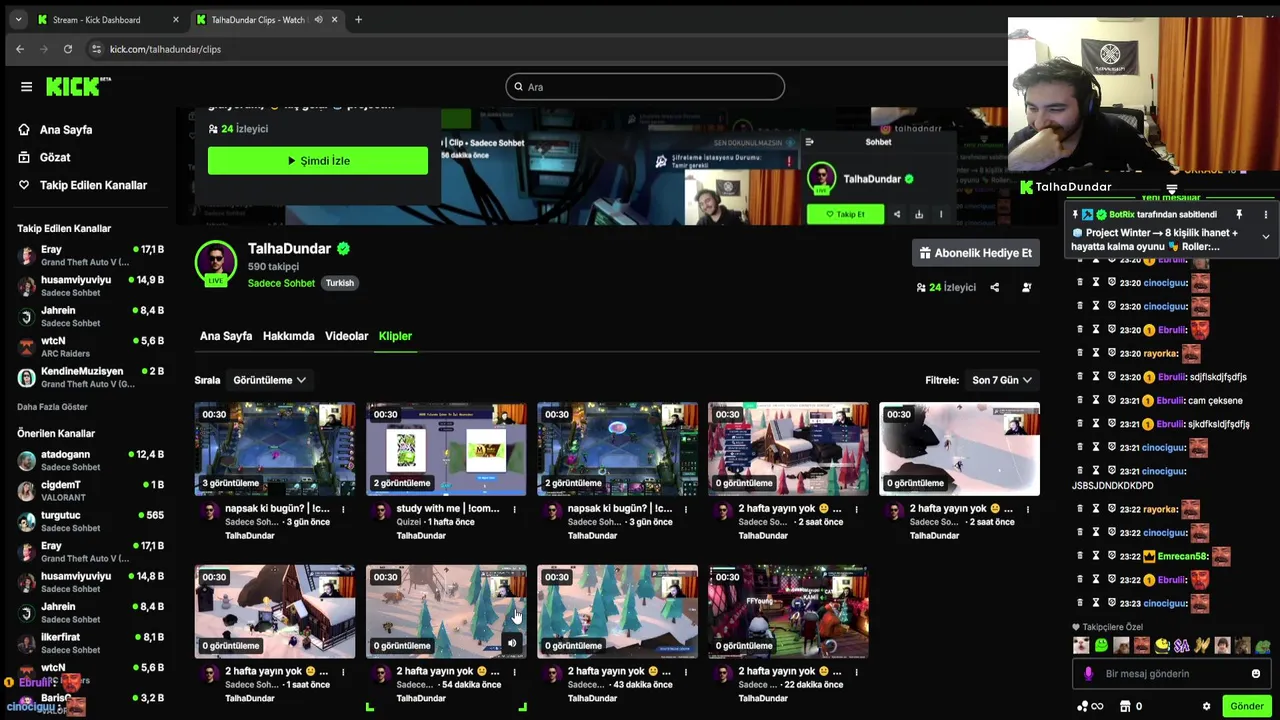Open chat settings gear icon
The image size is (1280, 720).
point(1207,706)
